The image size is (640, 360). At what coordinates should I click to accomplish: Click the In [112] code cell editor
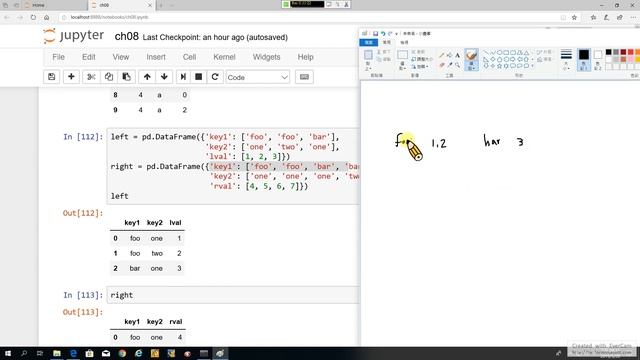coord(233,166)
